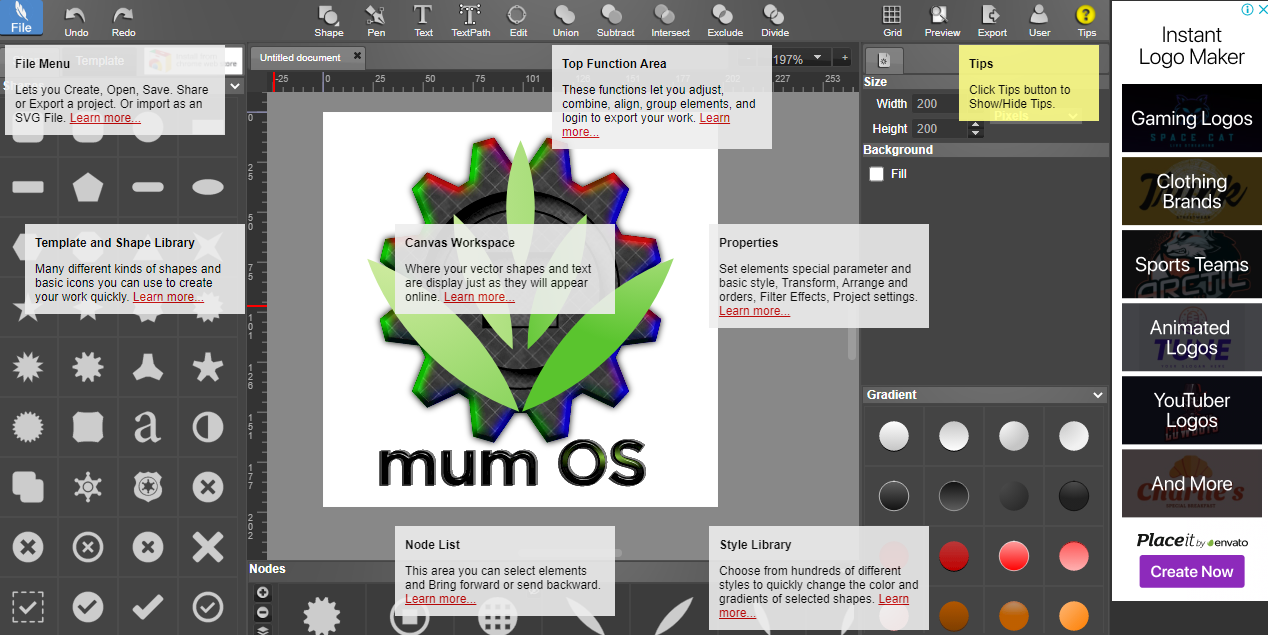Open the zoom percentage dropdown
Screen dimensions: 1268x635
pos(817,57)
